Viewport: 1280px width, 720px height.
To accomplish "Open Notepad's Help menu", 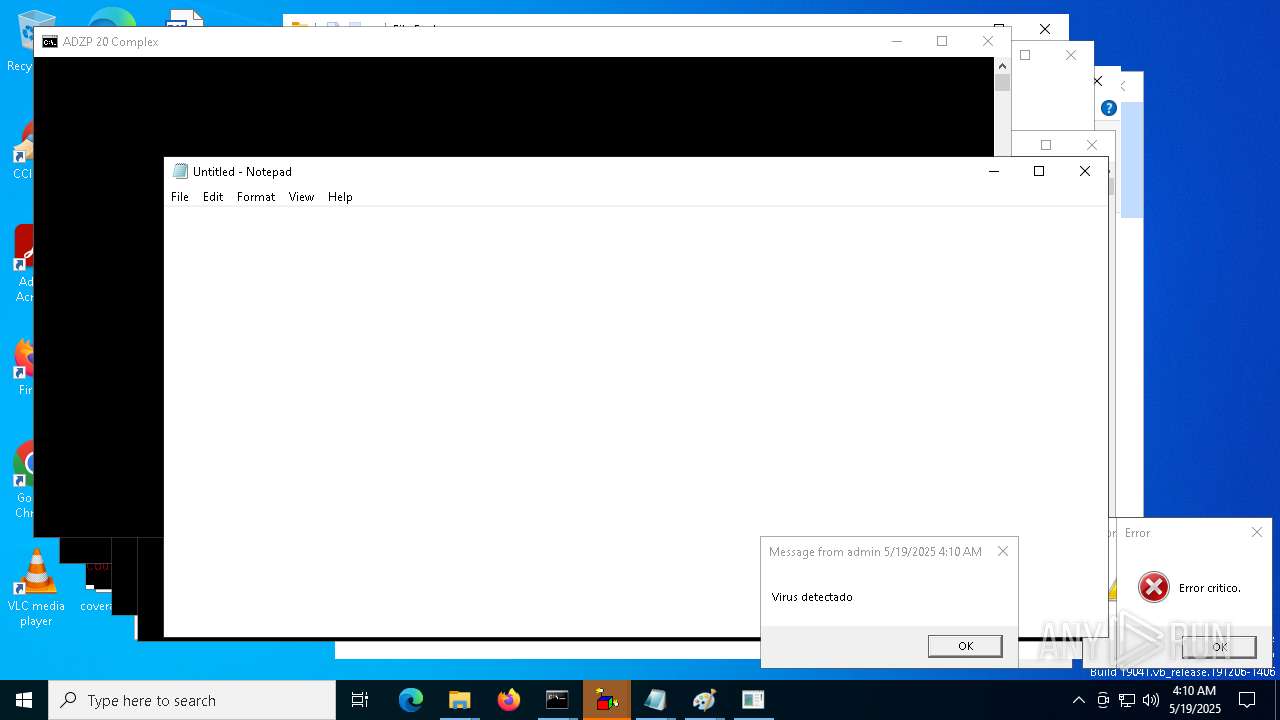I will click(x=340, y=197).
